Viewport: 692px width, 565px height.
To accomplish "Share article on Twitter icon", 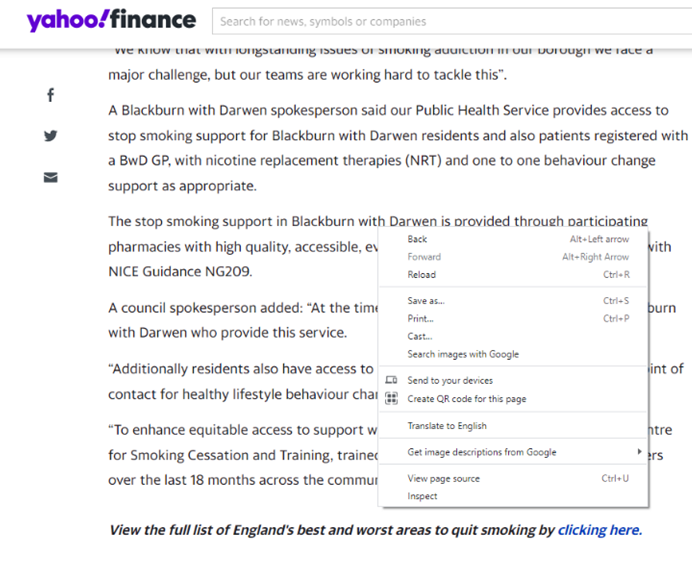I will [x=51, y=136].
